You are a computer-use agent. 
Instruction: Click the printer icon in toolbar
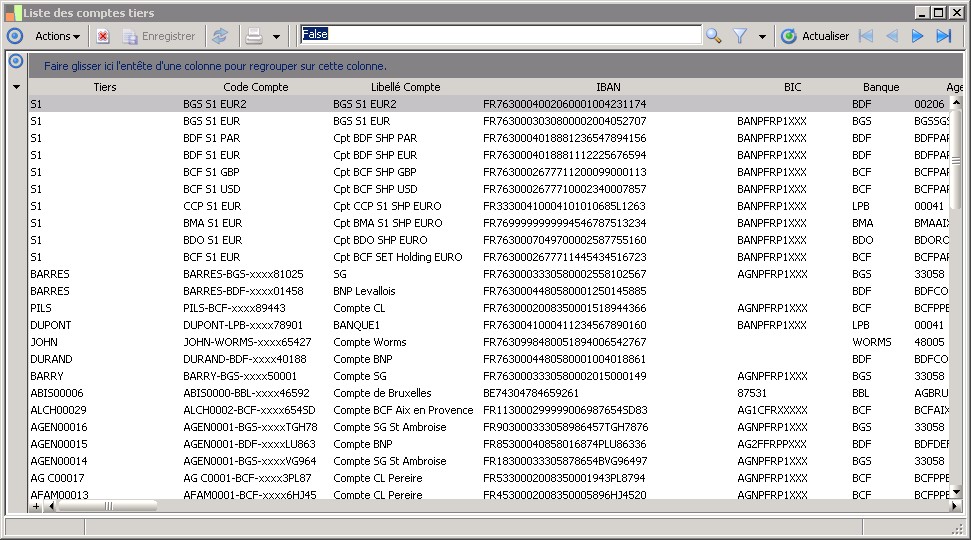tap(254, 36)
